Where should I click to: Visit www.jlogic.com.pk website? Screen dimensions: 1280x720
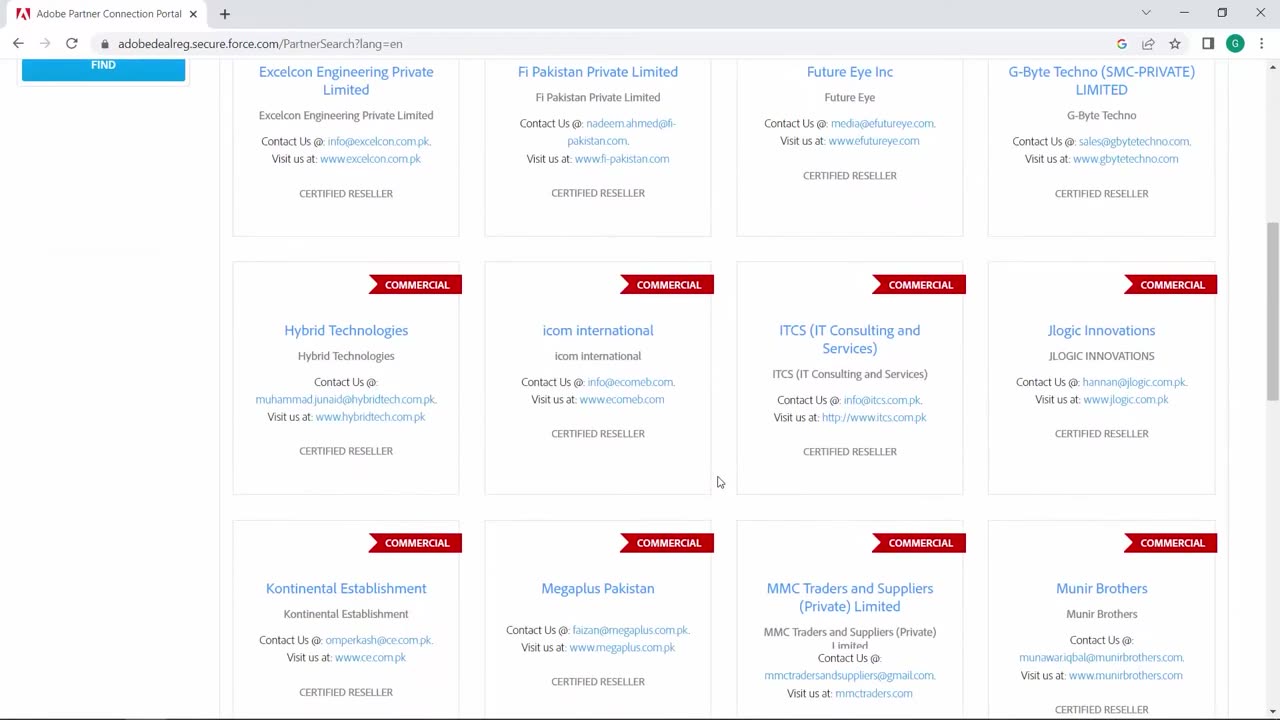click(1126, 400)
